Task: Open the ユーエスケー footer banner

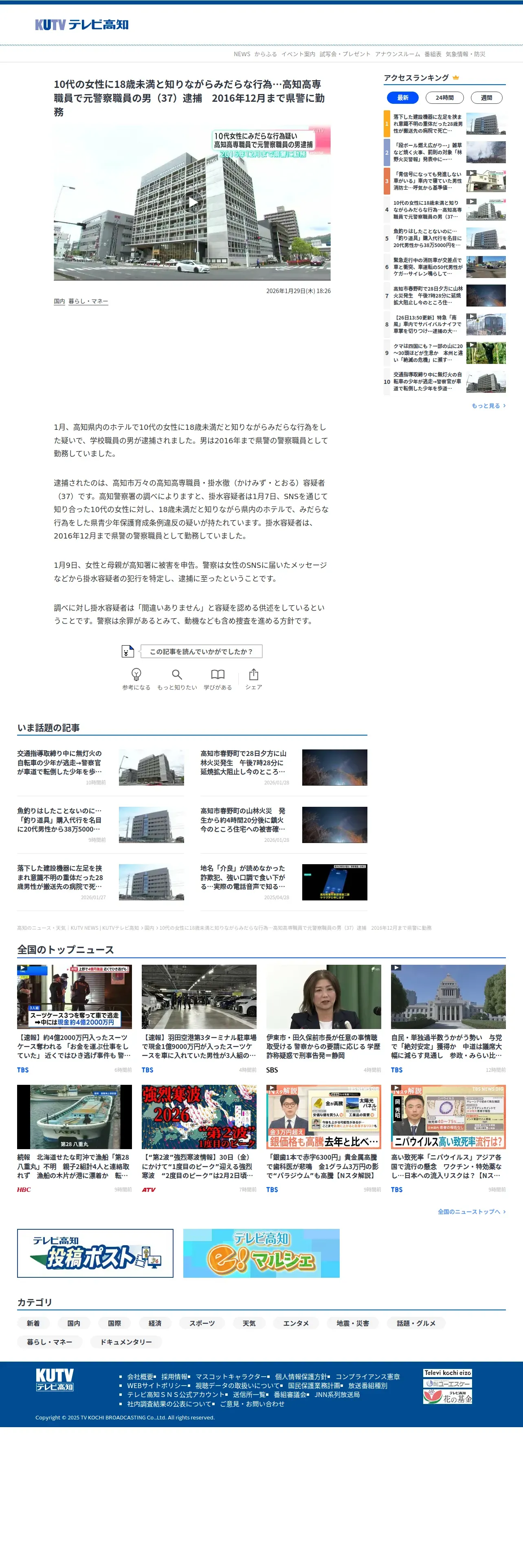Action: (x=448, y=1384)
